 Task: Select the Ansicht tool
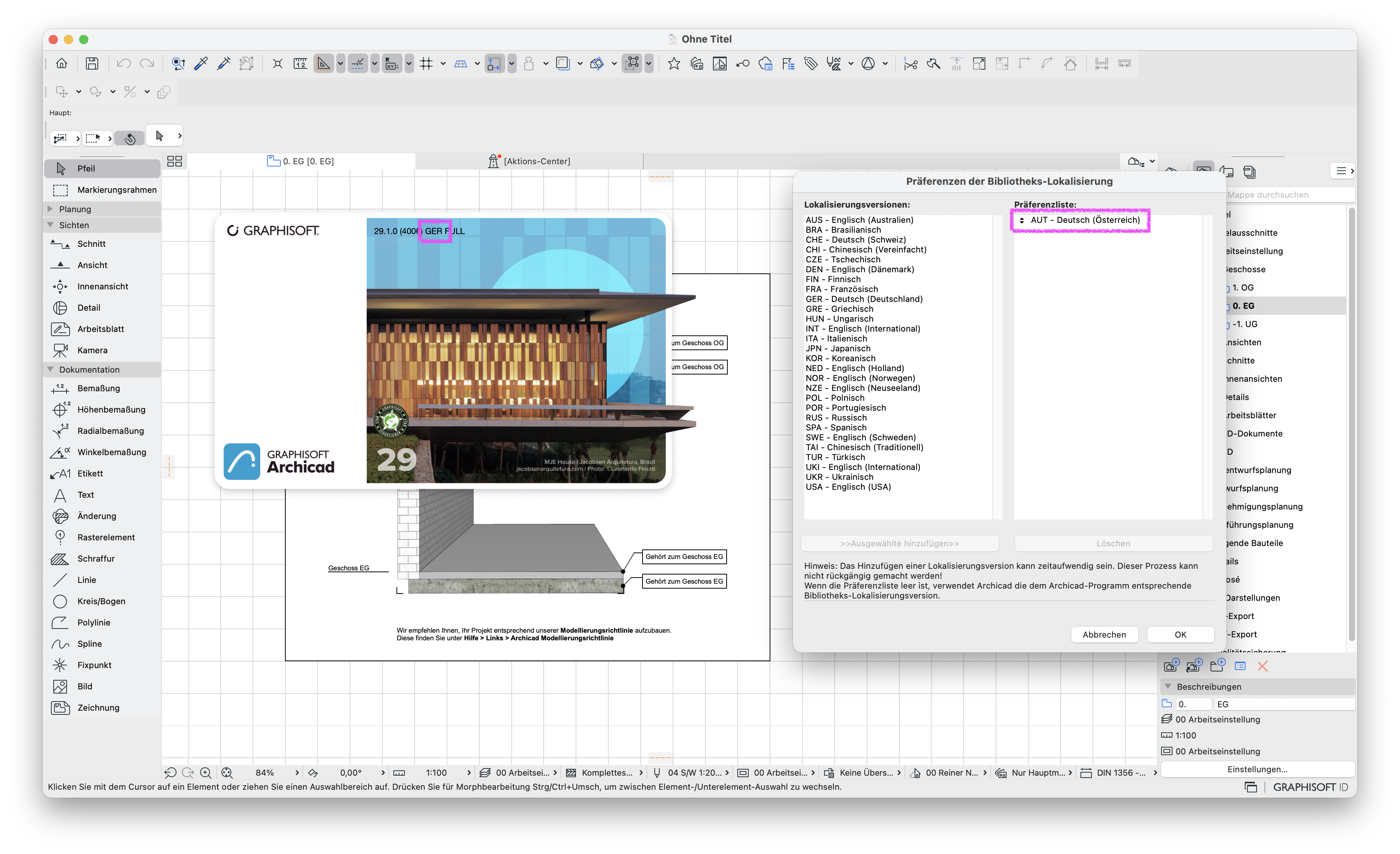pyautogui.click(x=102, y=265)
